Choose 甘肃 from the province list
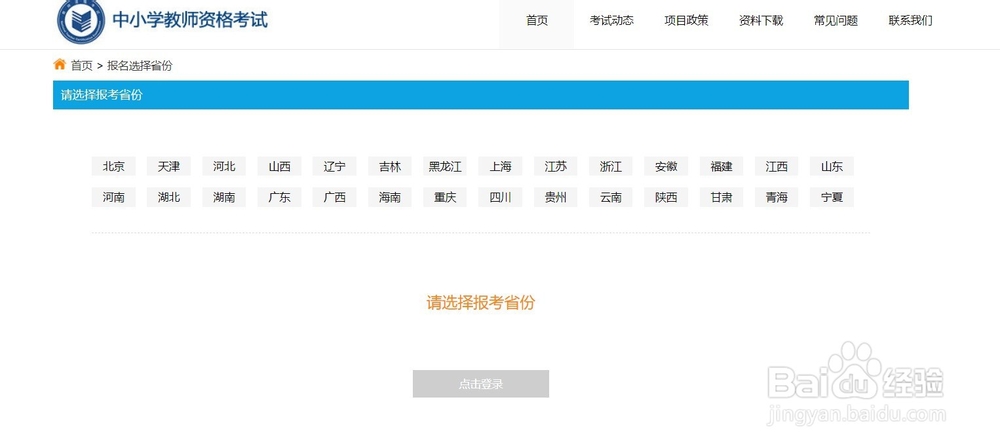Image resolution: width=1000 pixels, height=448 pixels. click(x=721, y=197)
